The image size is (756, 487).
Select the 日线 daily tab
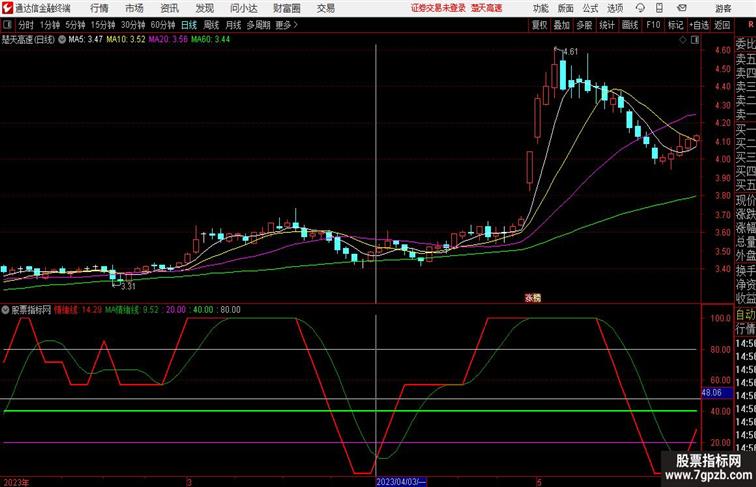point(189,25)
